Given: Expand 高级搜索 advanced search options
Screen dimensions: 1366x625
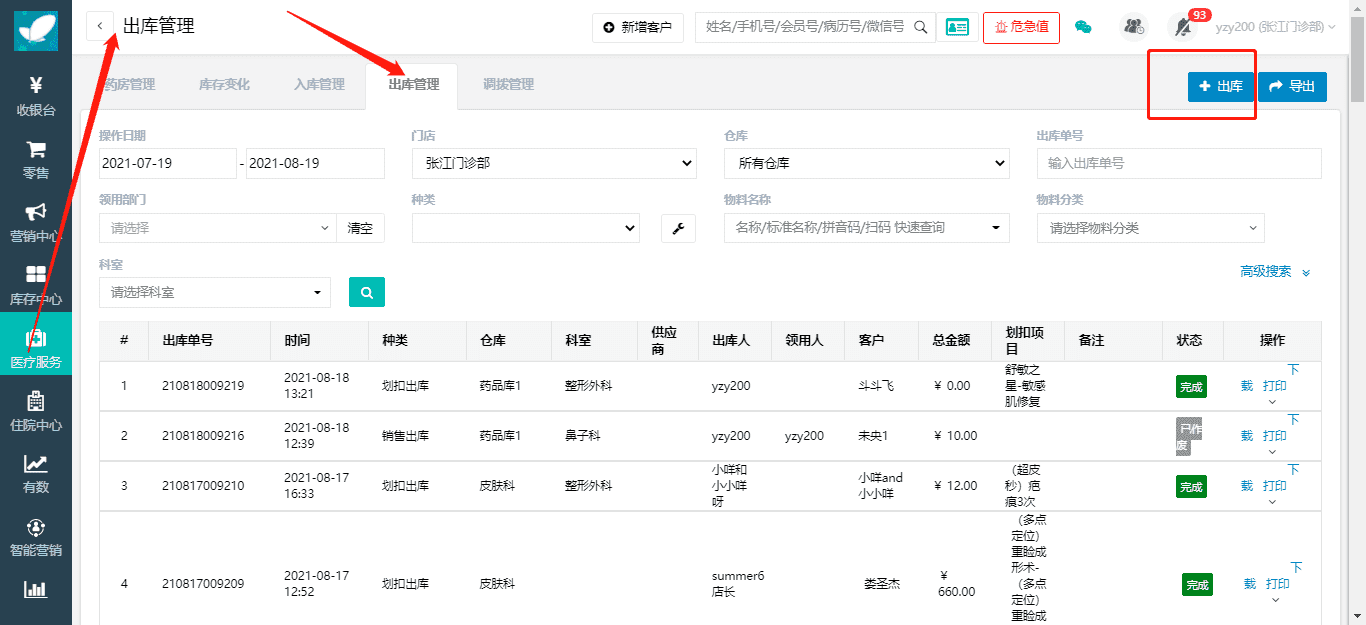Looking at the screenshot, I should (x=1274, y=272).
